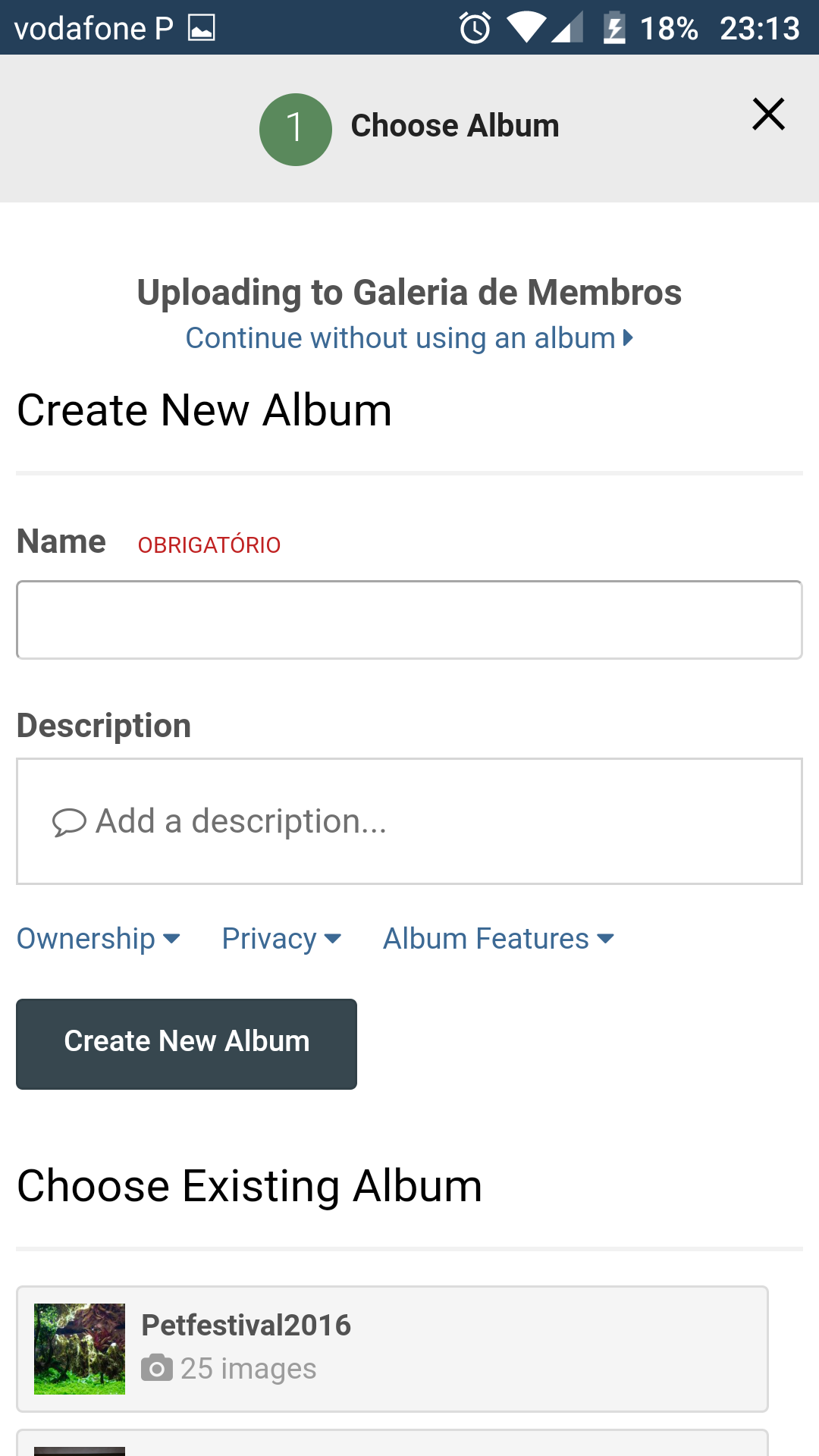
Task: Tap the cellular signal status icon
Action: tap(567, 28)
